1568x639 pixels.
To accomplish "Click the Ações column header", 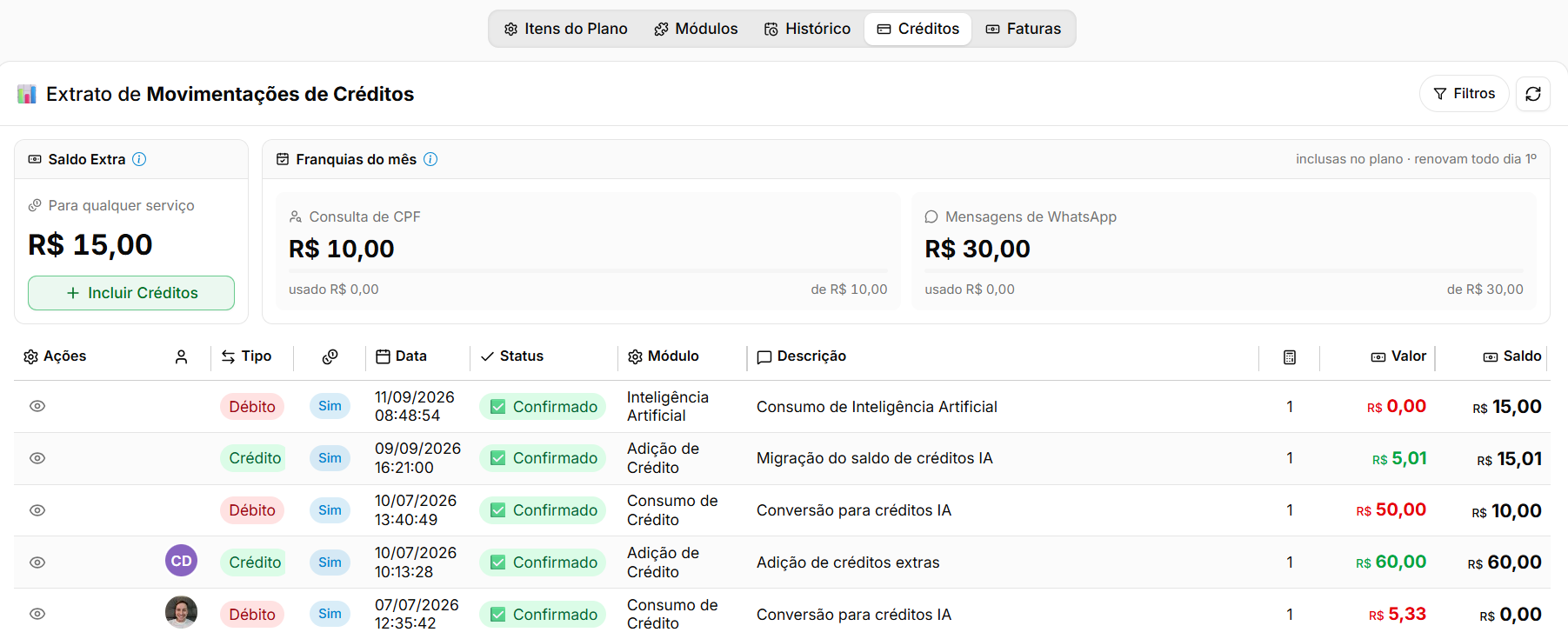I will [55, 356].
